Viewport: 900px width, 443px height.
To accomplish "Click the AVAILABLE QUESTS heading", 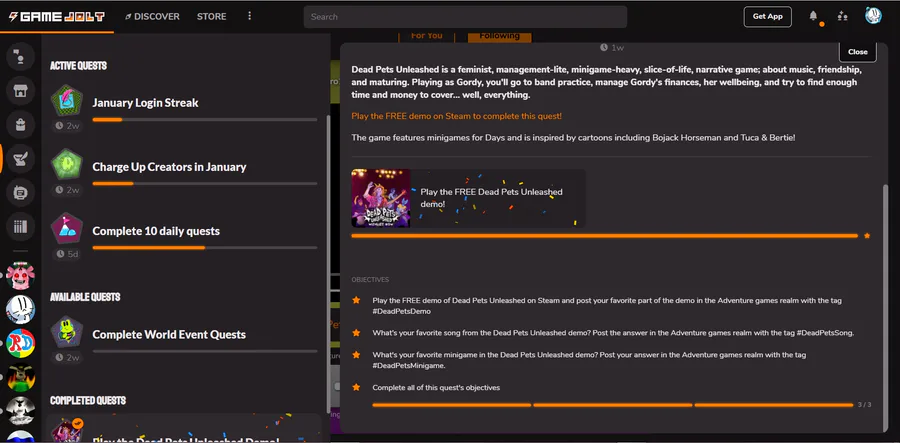I will [85, 297].
